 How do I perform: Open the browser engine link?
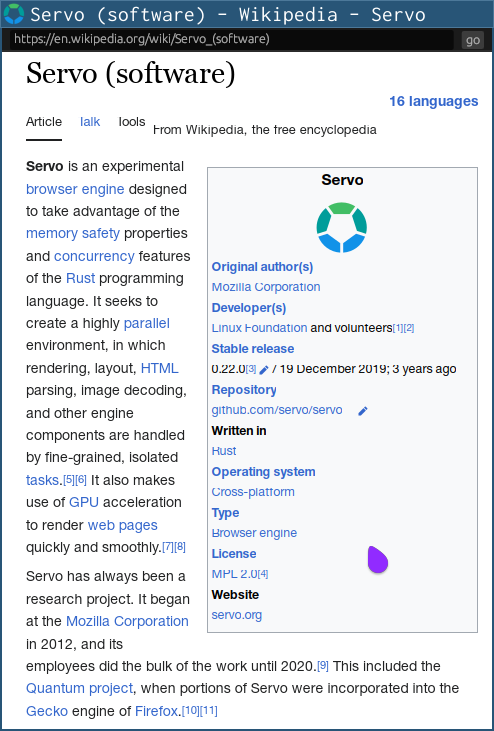coord(75,189)
